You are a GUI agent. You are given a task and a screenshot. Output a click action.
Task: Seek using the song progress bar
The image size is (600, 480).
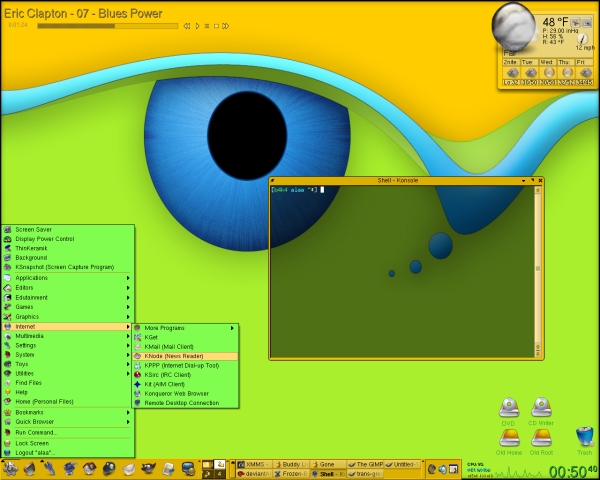tap(108, 26)
